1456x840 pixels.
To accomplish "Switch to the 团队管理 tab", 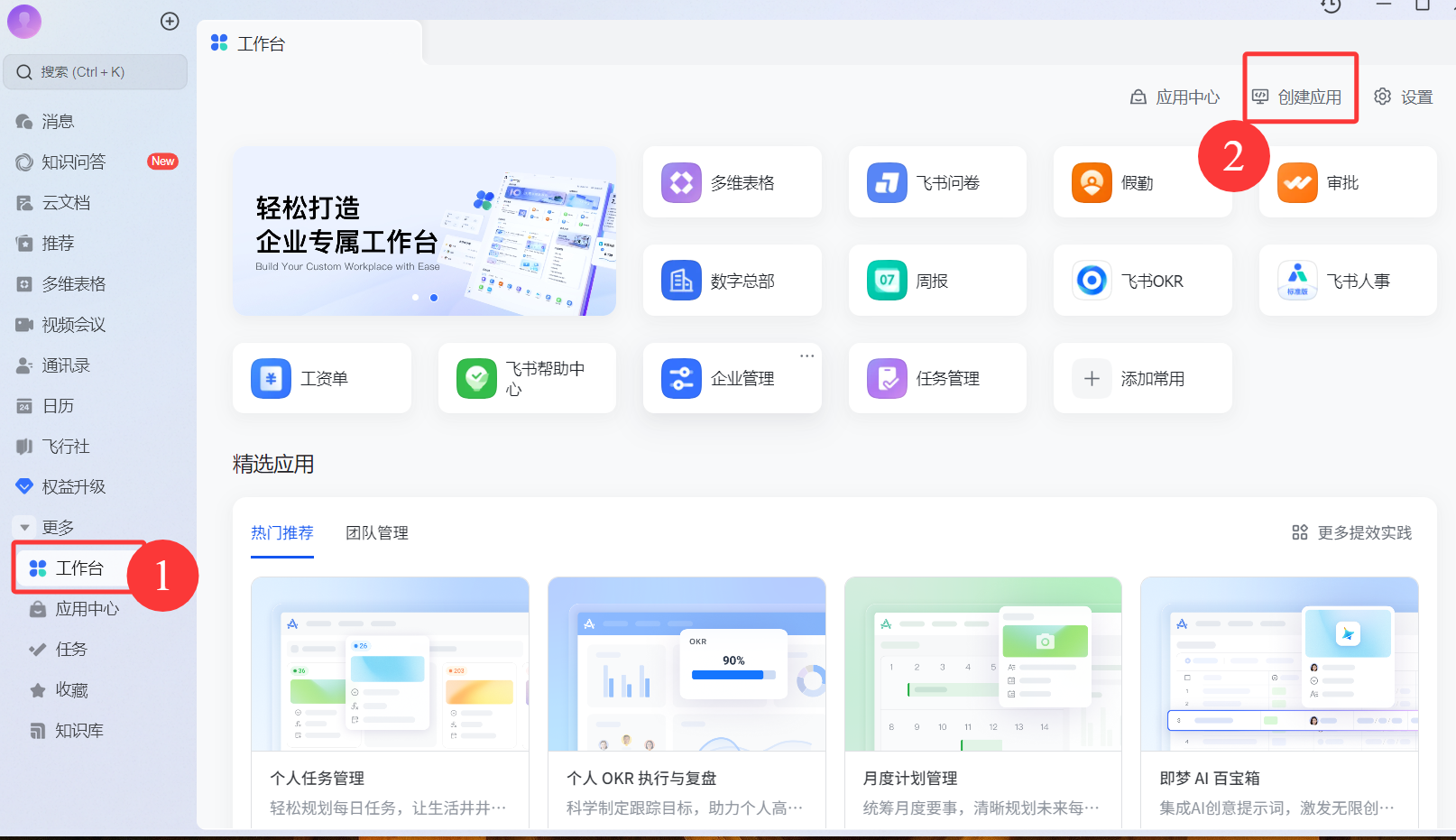I will pos(377,533).
